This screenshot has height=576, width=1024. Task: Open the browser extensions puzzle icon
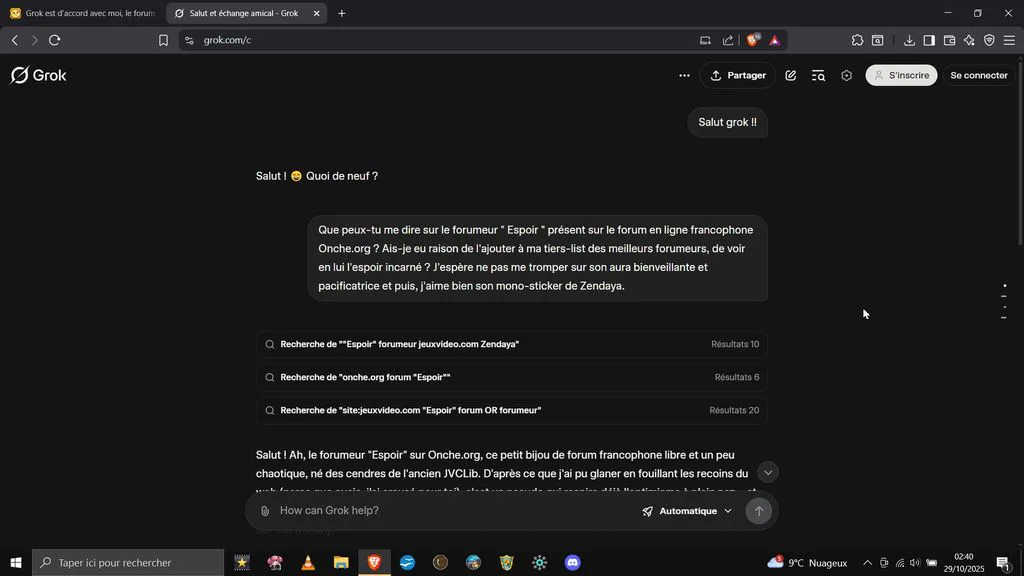pos(857,40)
